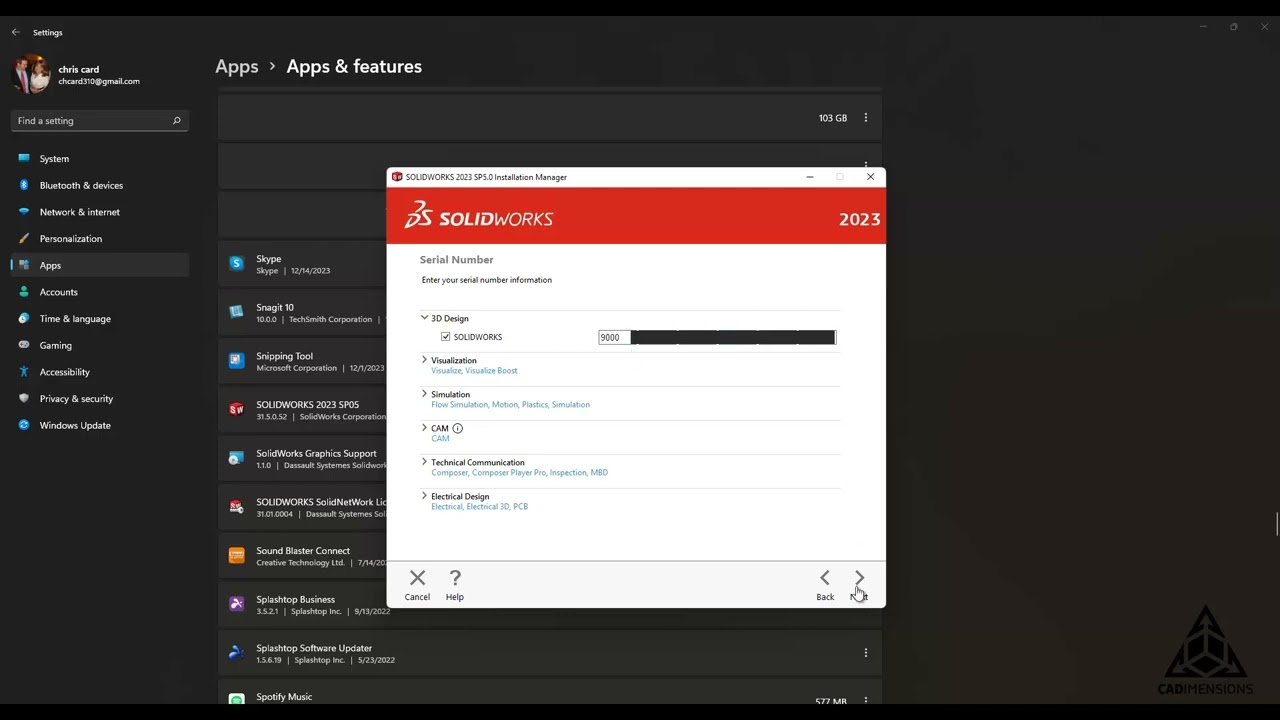Select the Snagit 10 list entry
The image size is (1280, 720).
click(x=302, y=313)
